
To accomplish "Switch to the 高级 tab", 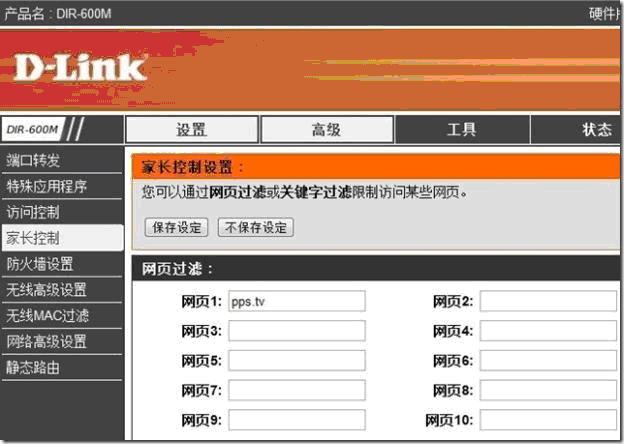I will pos(326,130).
